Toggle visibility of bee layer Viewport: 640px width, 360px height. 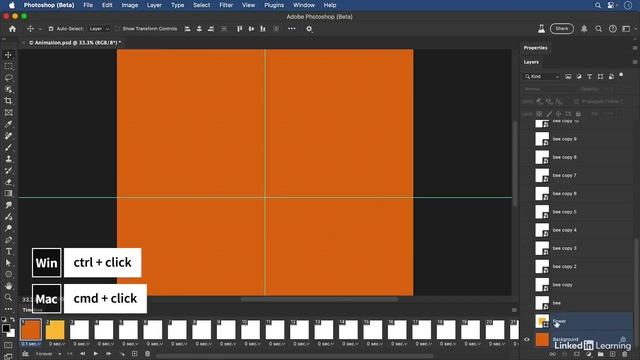tap(527, 303)
